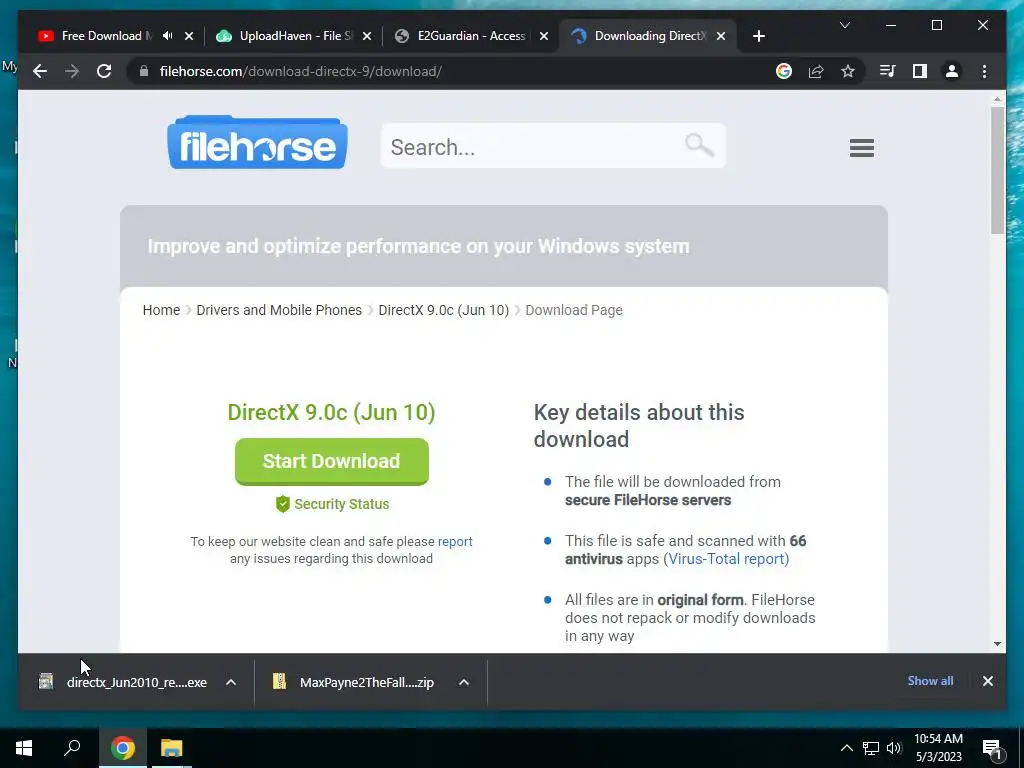
Task: Open the Virus-Total report link
Action: [726, 559]
